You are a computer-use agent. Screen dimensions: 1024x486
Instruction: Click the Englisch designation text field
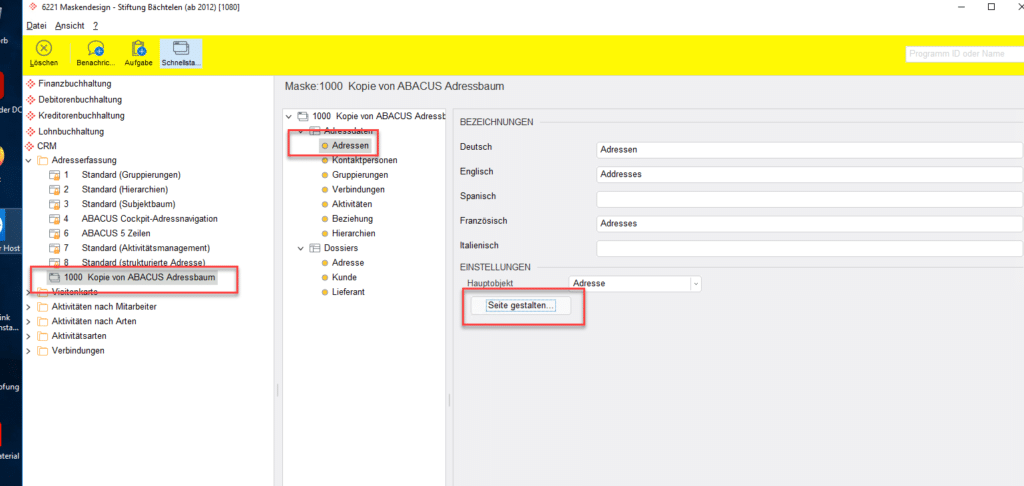pos(809,174)
